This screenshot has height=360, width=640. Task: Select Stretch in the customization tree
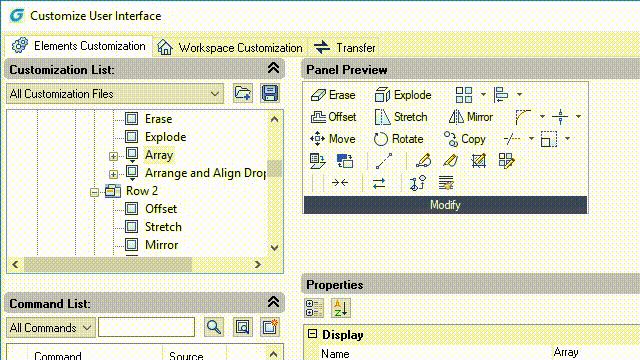click(163, 227)
